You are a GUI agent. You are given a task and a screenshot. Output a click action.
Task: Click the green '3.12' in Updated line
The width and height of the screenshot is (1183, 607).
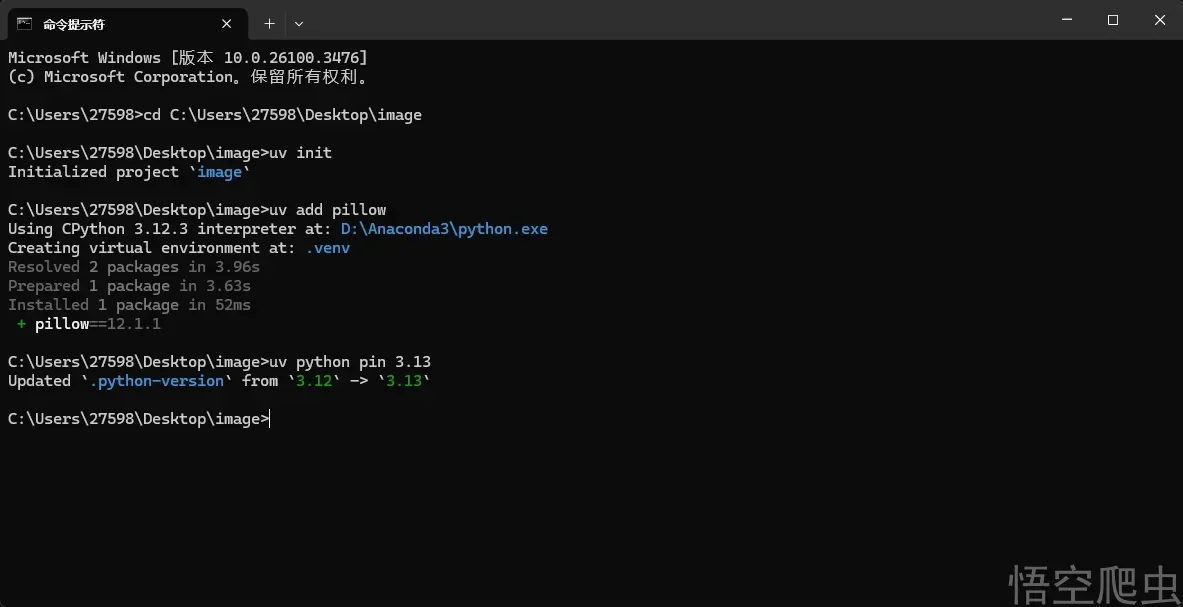(314, 381)
